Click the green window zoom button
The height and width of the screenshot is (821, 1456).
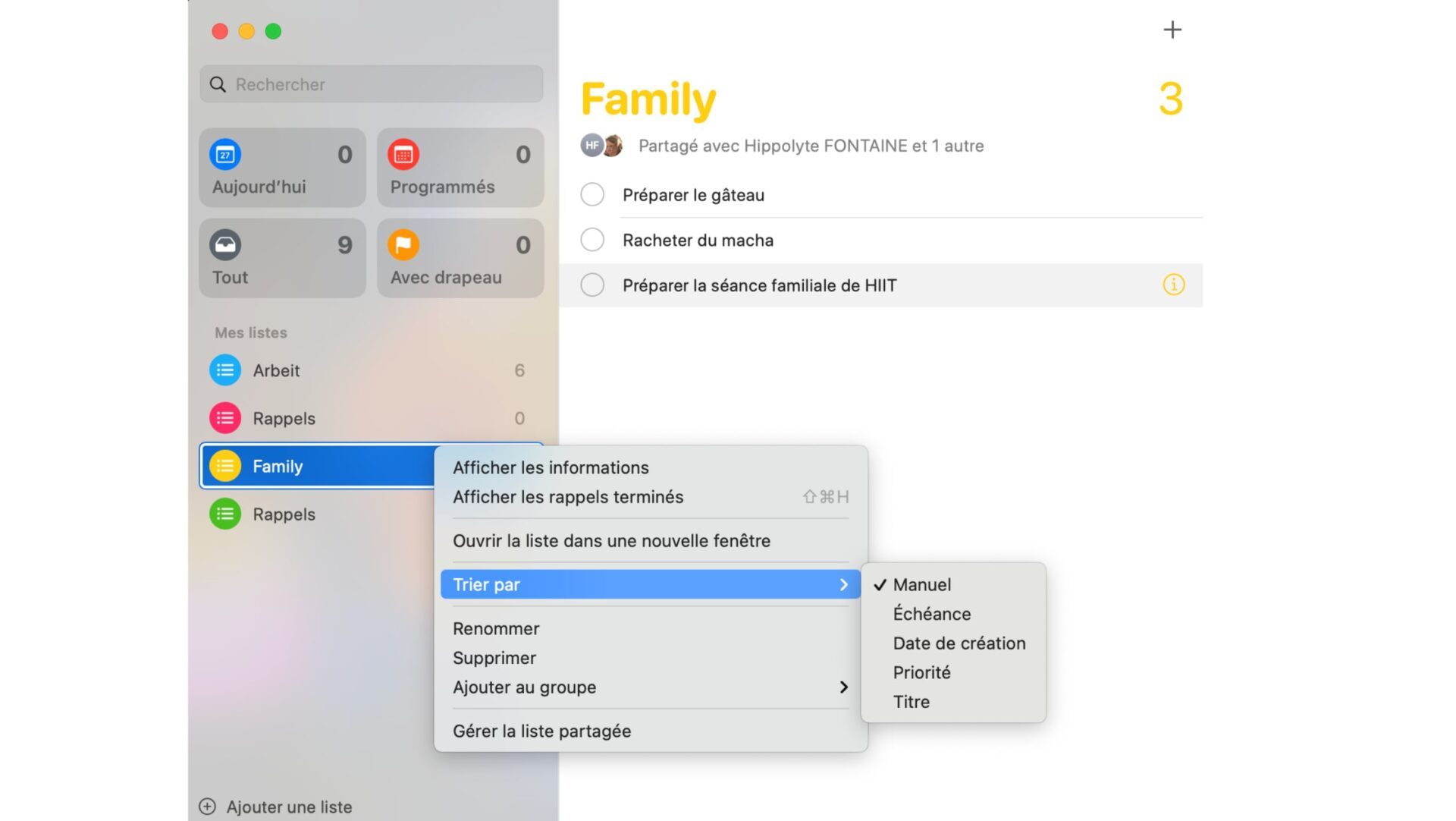coord(273,31)
